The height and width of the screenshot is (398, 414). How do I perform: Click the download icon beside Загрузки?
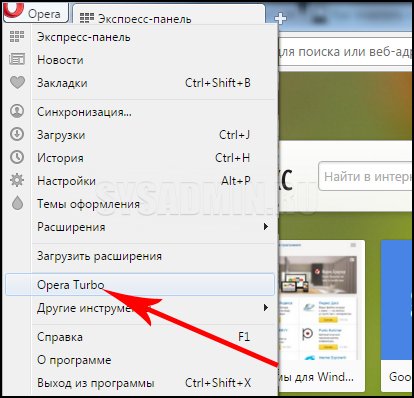click(17, 134)
